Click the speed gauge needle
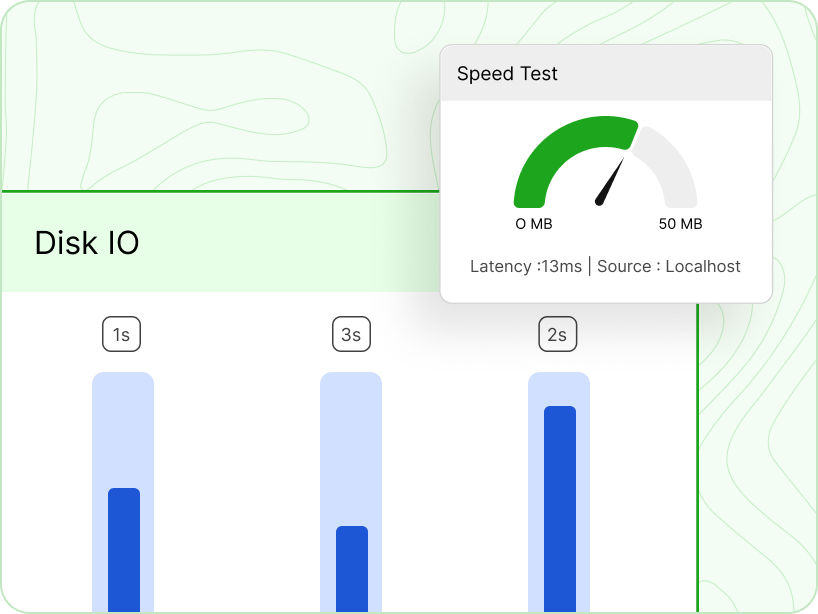 (x=610, y=182)
